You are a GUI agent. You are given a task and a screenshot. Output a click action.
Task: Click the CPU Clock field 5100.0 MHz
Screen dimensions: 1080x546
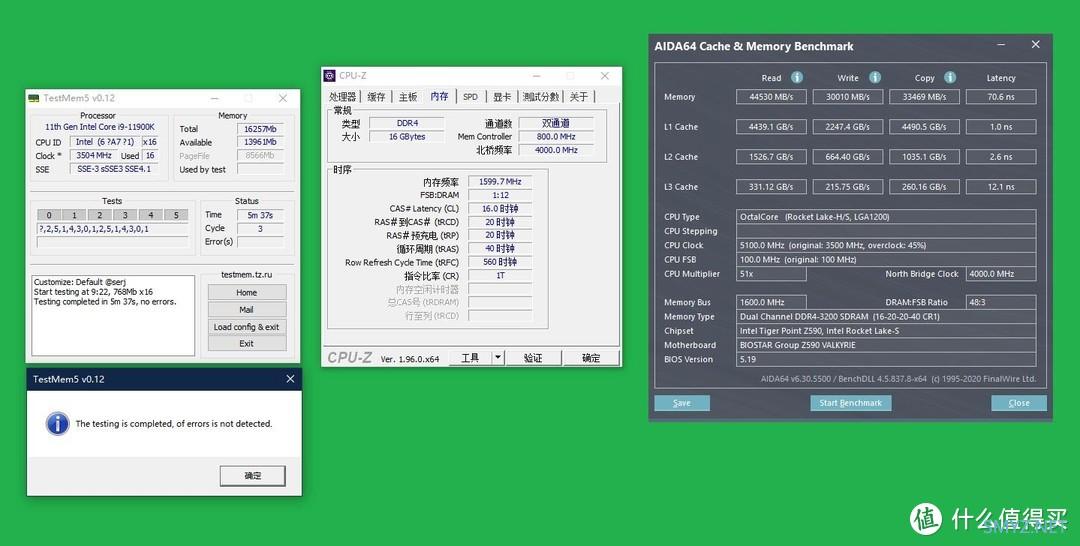pyautogui.click(x=886, y=245)
